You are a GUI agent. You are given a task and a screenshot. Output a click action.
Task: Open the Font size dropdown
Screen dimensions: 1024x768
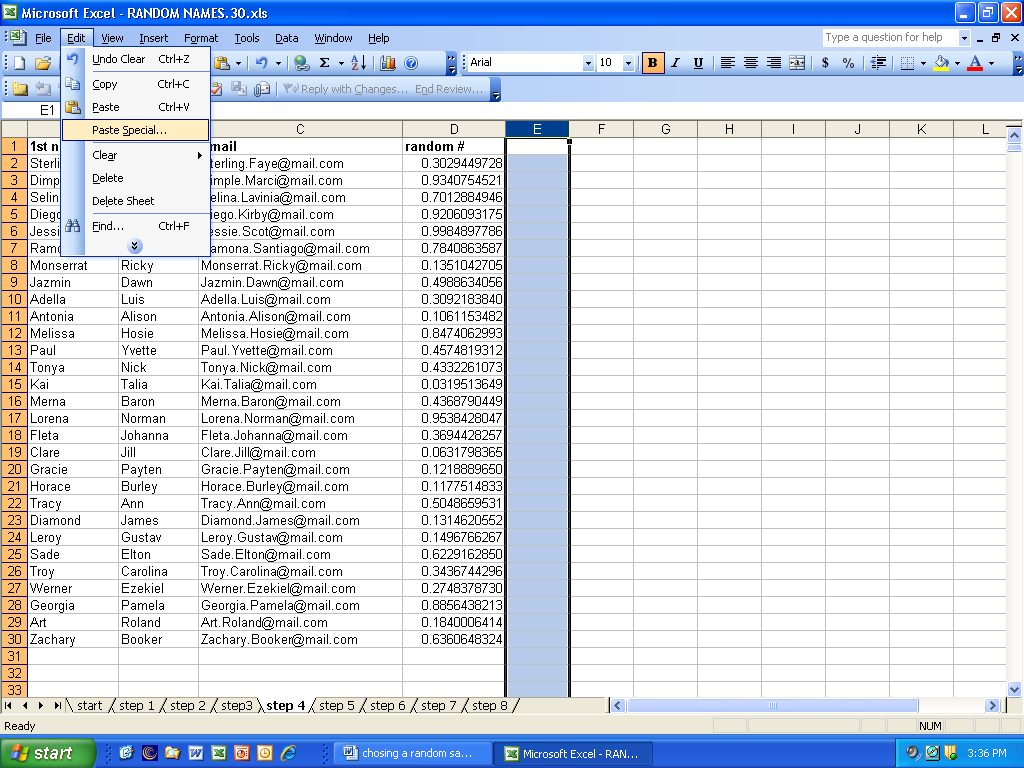click(x=628, y=63)
